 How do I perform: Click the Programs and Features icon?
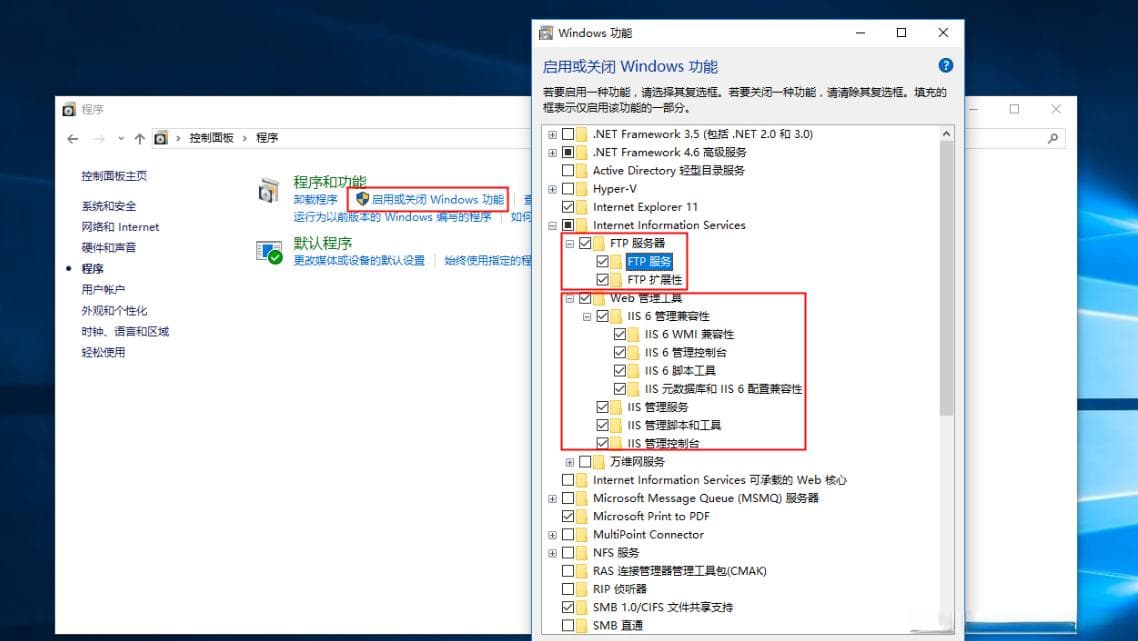pos(269,190)
